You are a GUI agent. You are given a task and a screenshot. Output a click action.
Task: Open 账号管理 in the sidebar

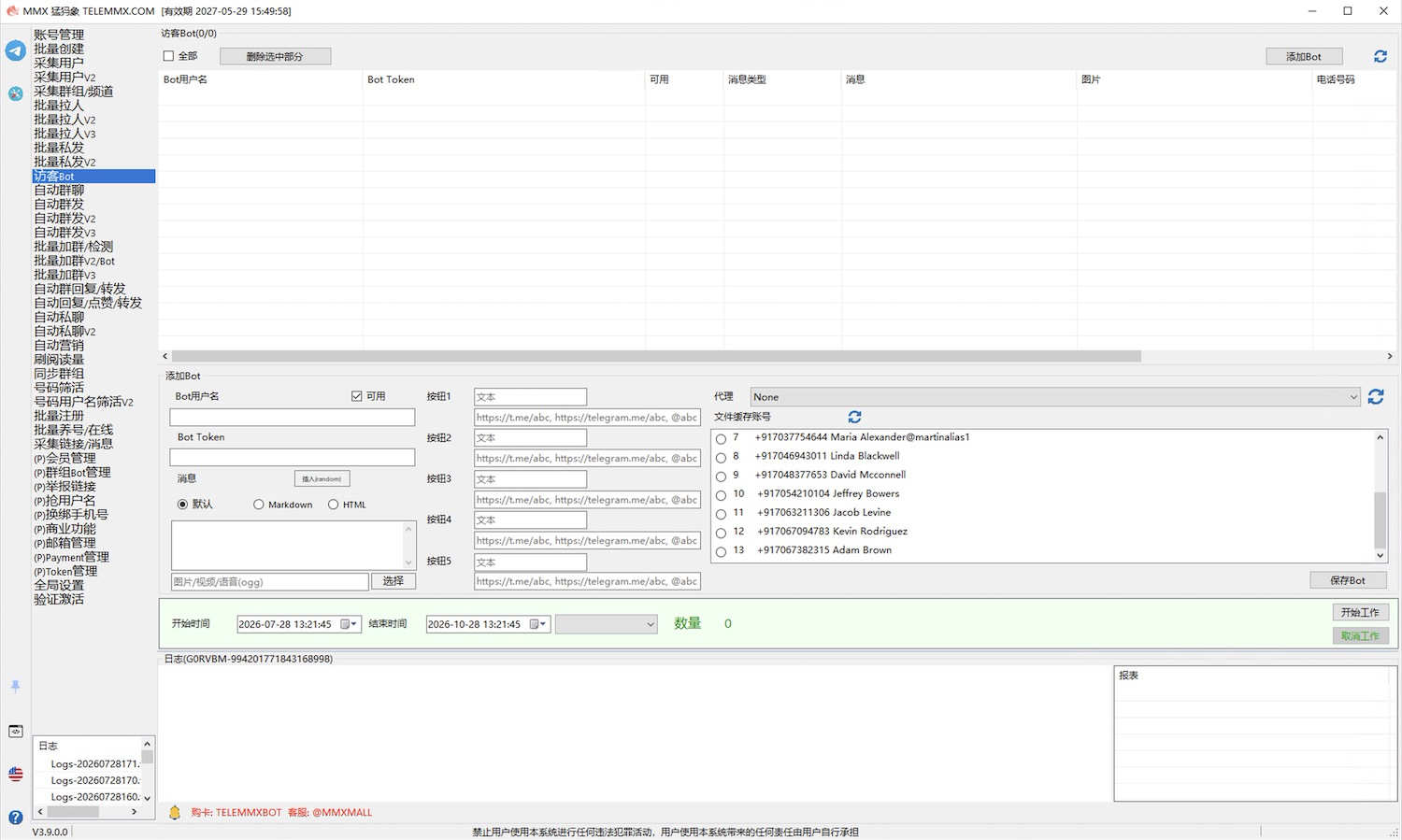[59, 35]
